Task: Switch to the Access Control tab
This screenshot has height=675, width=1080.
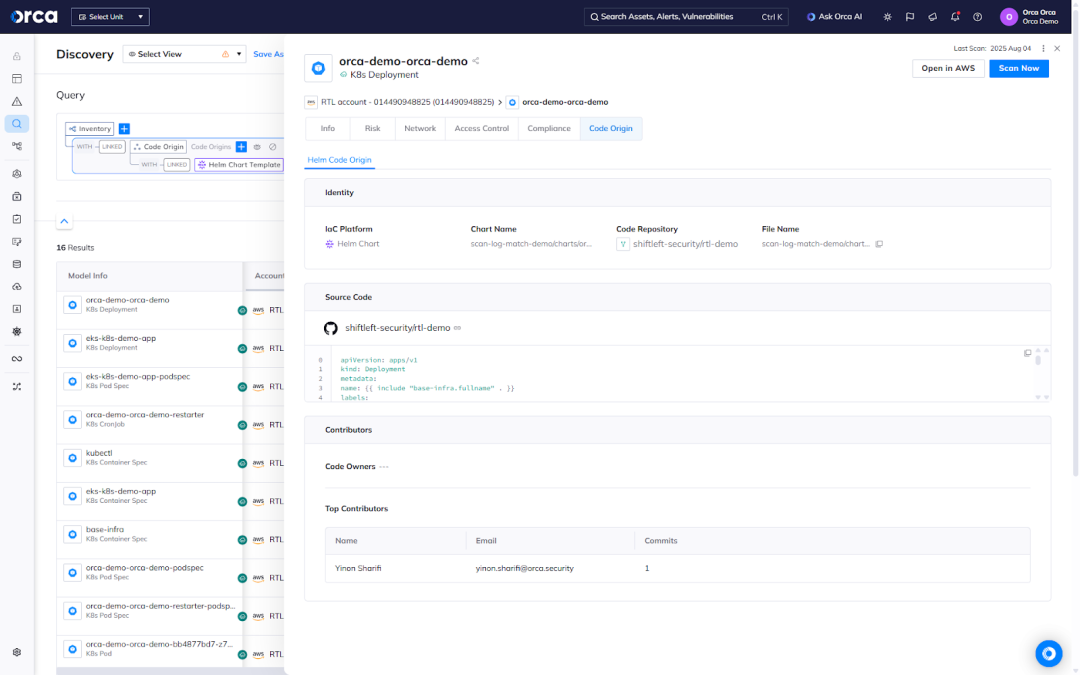Action: (x=481, y=129)
